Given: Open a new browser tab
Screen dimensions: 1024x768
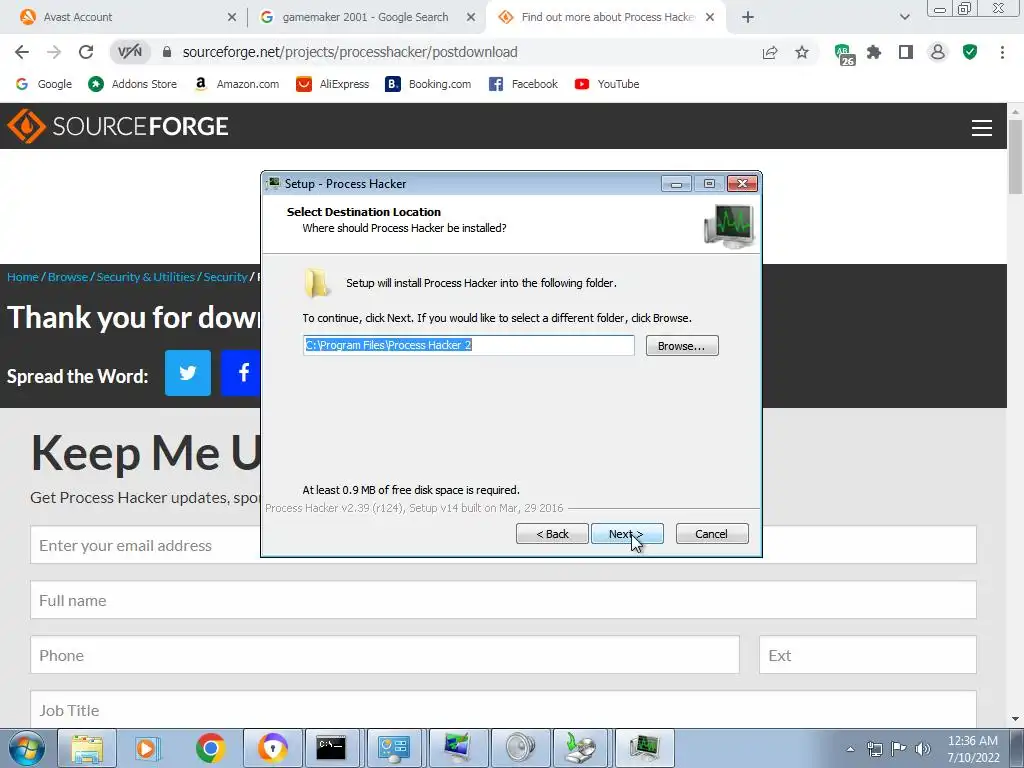Looking at the screenshot, I should coord(748,18).
